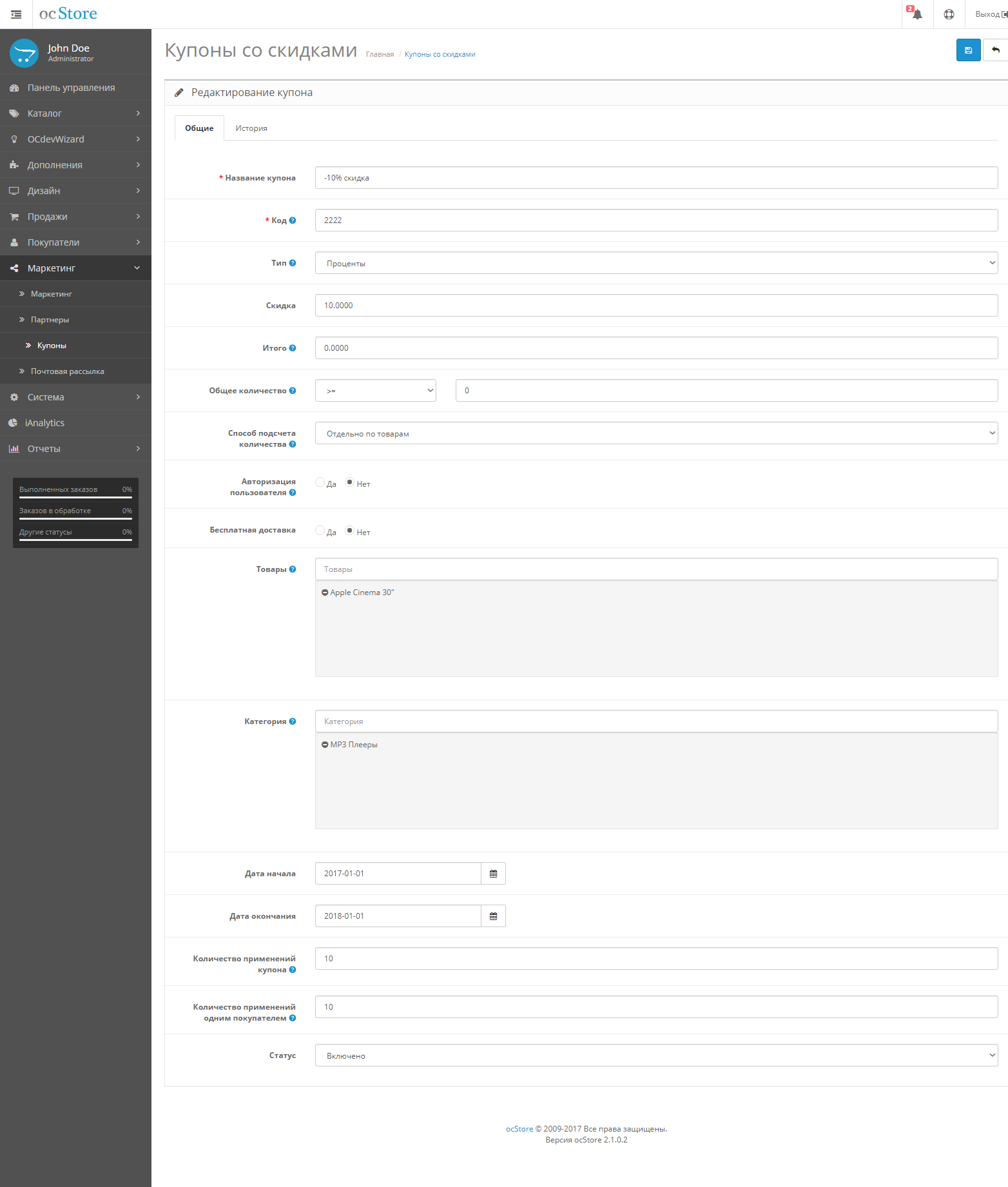Screen dimensions: 1008x1187
Task: Click the Название купона input field
Action: pos(656,178)
